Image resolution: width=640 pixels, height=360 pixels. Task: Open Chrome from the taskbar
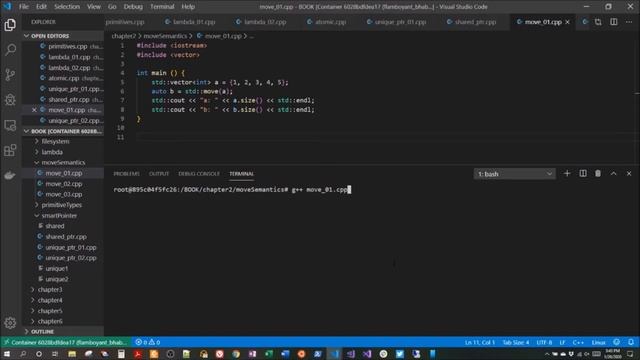[236, 354]
